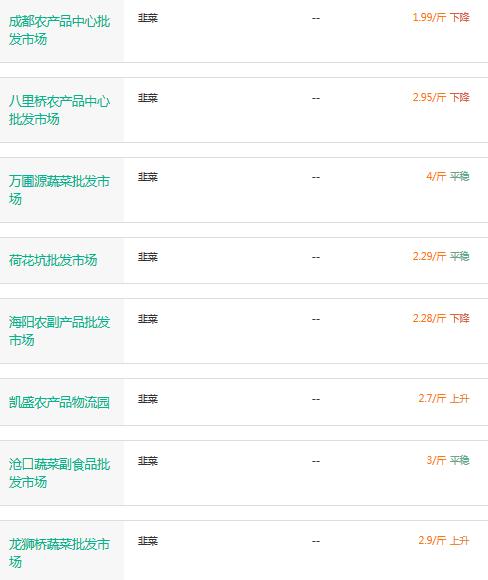
Task: Open 龙狮桥蔬菜批发市场 market link
Action: pyautogui.click(x=60, y=553)
